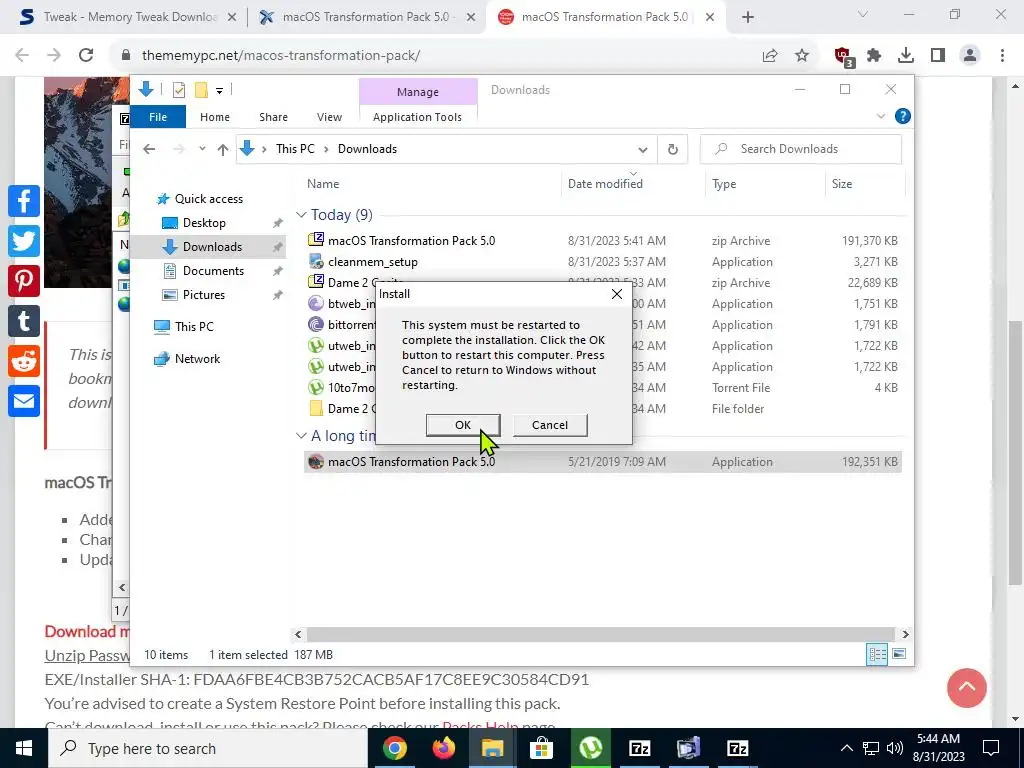Open the File menu in Explorer

[158, 117]
